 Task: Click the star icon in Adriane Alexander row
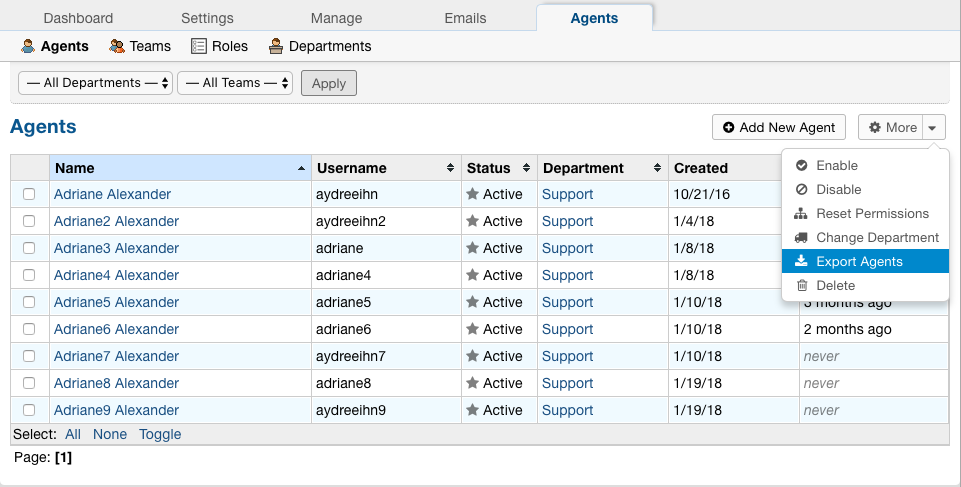[472, 194]
